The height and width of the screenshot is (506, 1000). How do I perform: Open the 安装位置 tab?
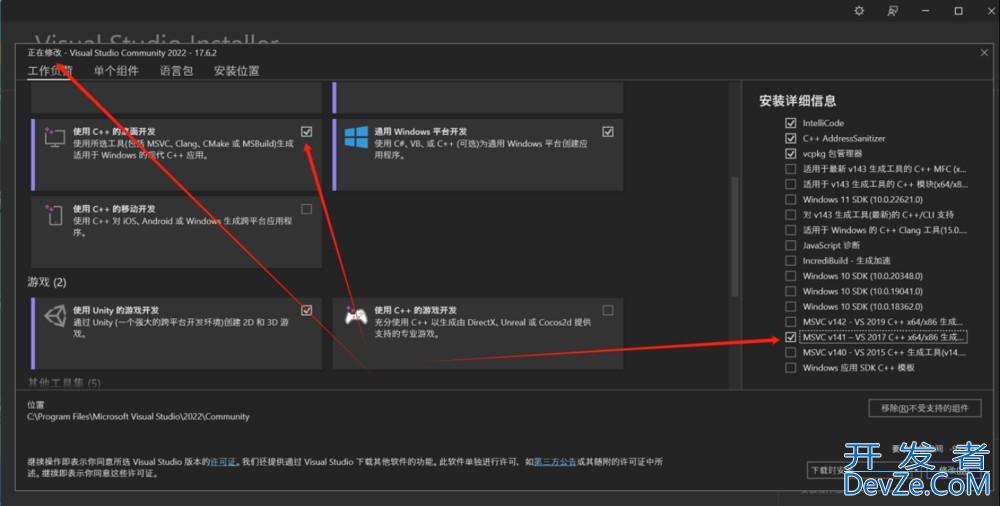(237, 71)
